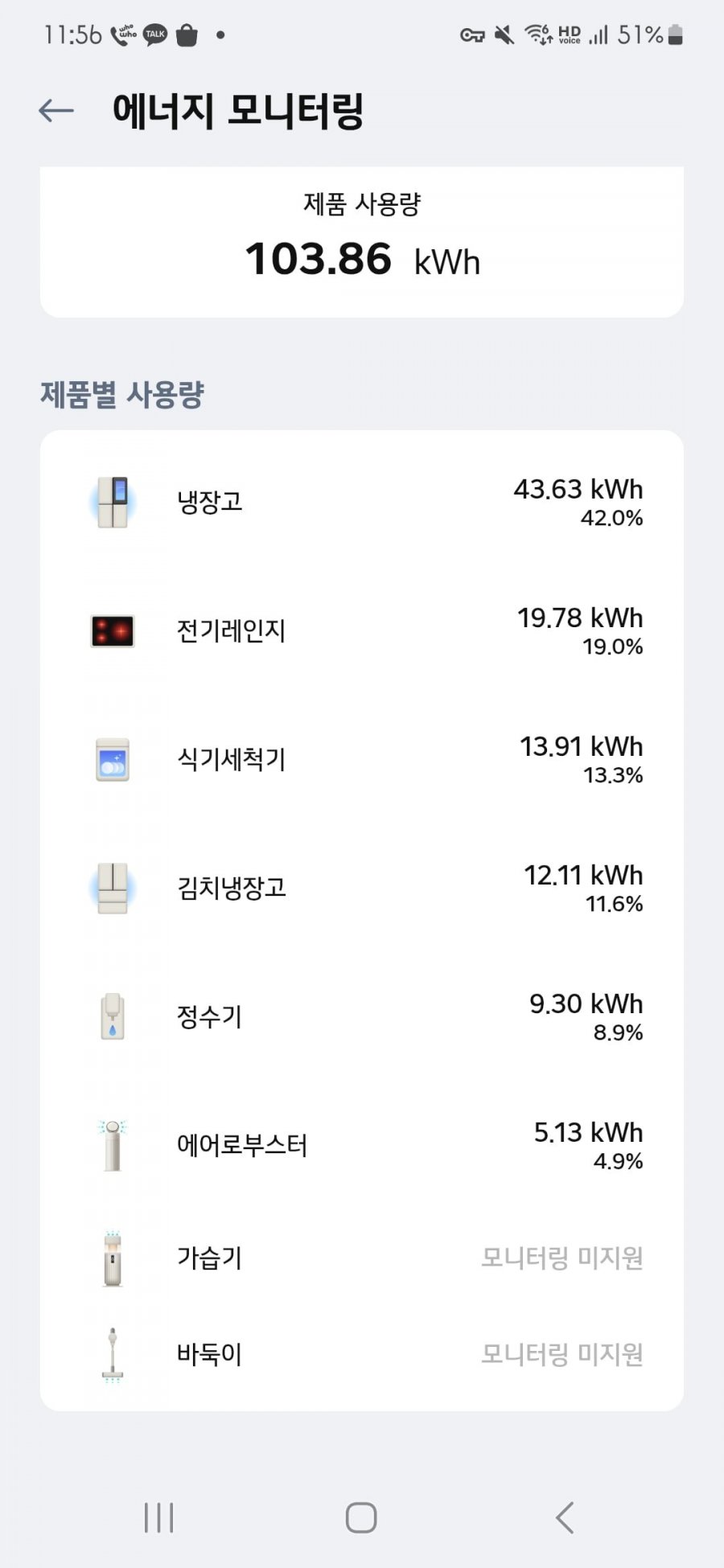Tap the Android back navigation chevron
Viewport: 724px width, 1568px height.
(565, 1517)
